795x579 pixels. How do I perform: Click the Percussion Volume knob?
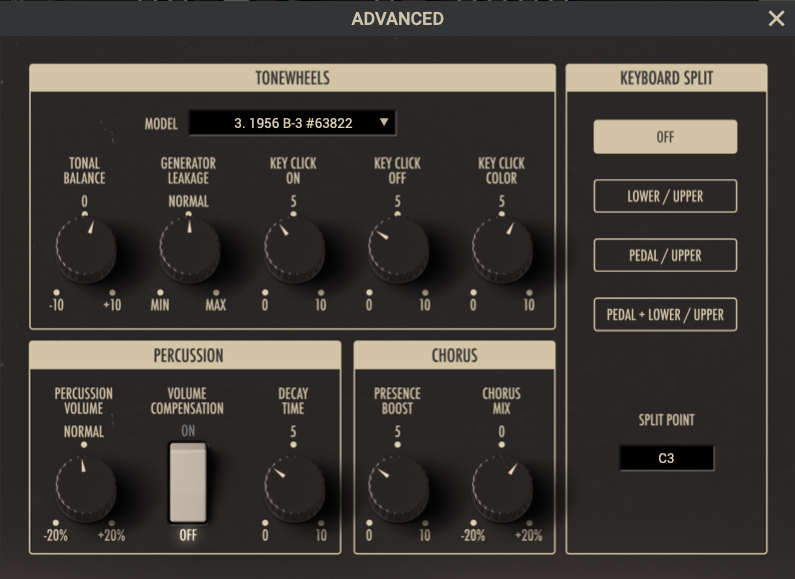85,485
